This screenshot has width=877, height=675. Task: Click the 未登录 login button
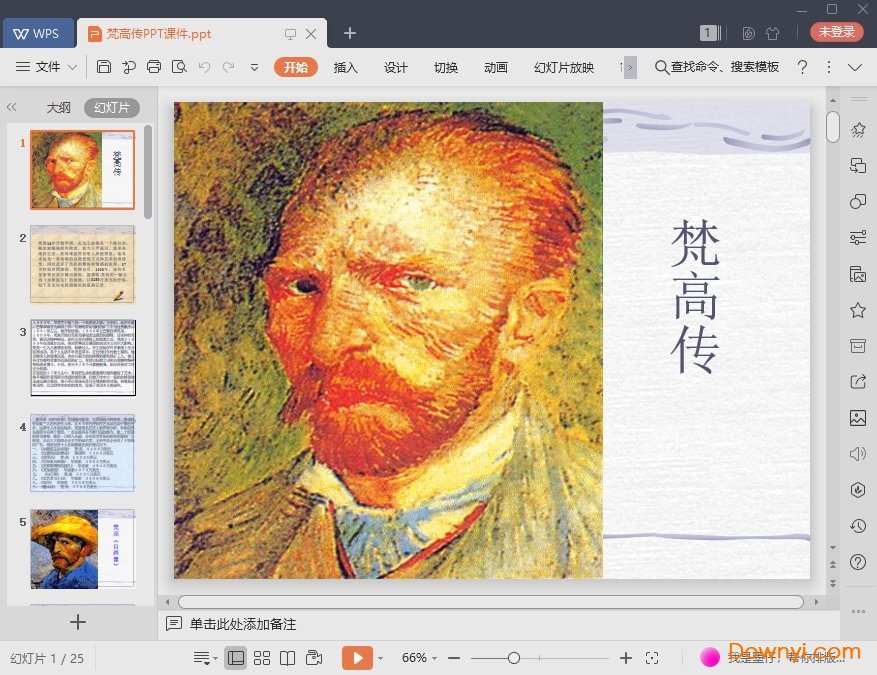tap(835, 31)
